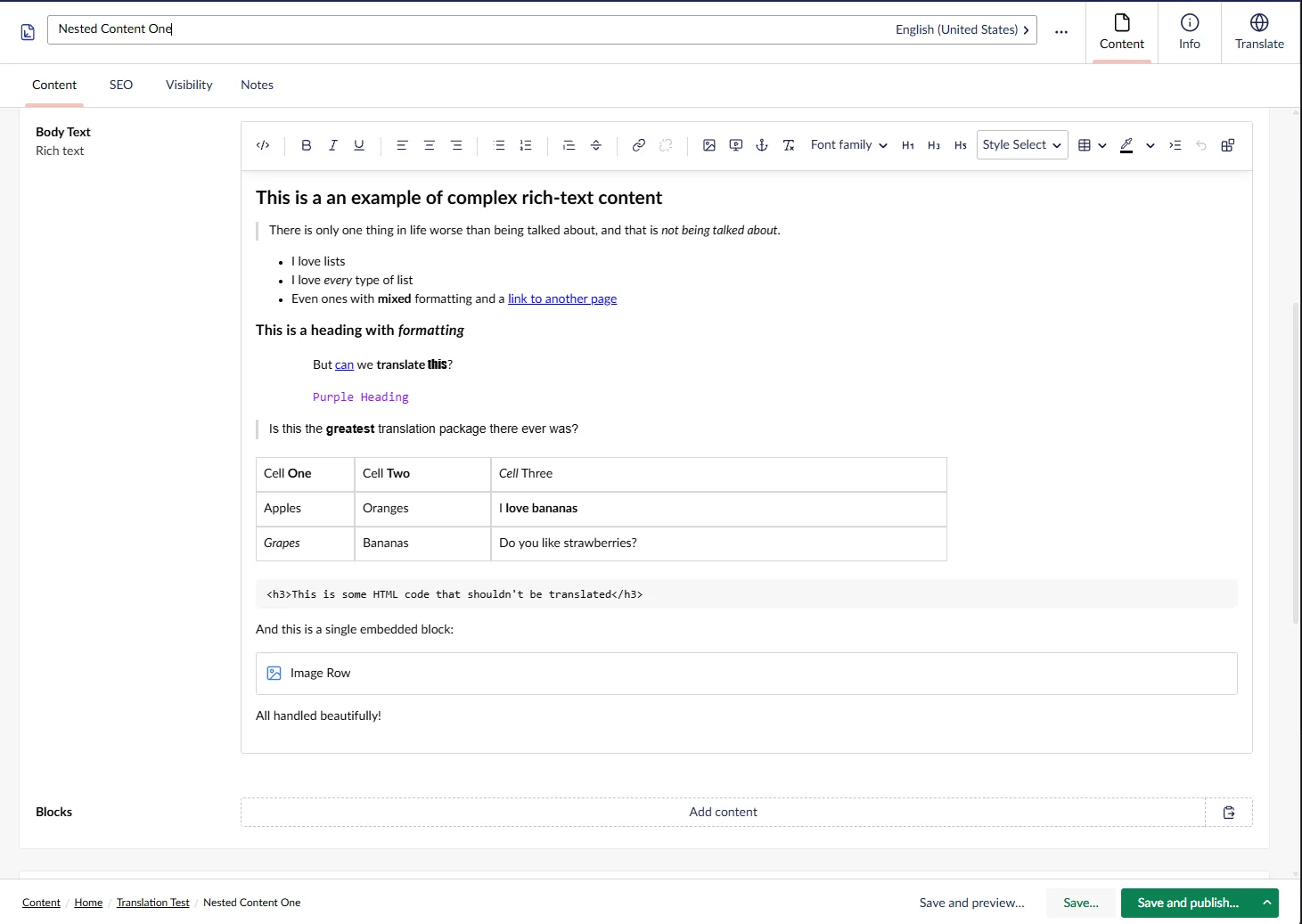1302x924 pixels.
Task: Insert a horizontal rule
Action: tap(596, 145)
